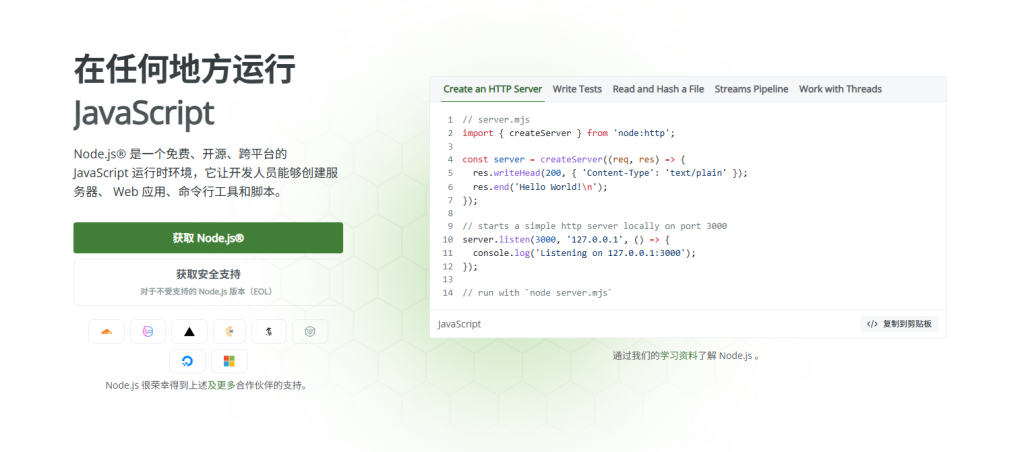Click the 获取安全支持 button
Screen dimensions: 1024x452
coord(208,282)
